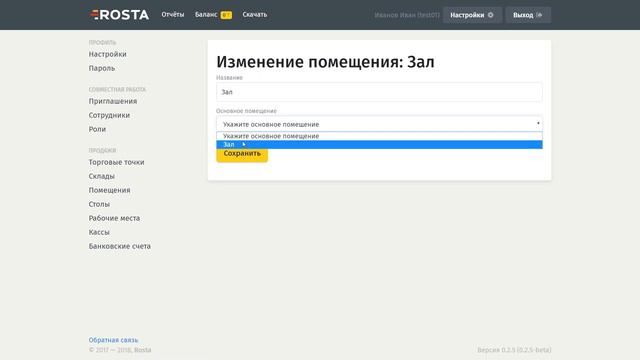Click the version text in footer
The image size is (640, 360).
click(514, 350)
